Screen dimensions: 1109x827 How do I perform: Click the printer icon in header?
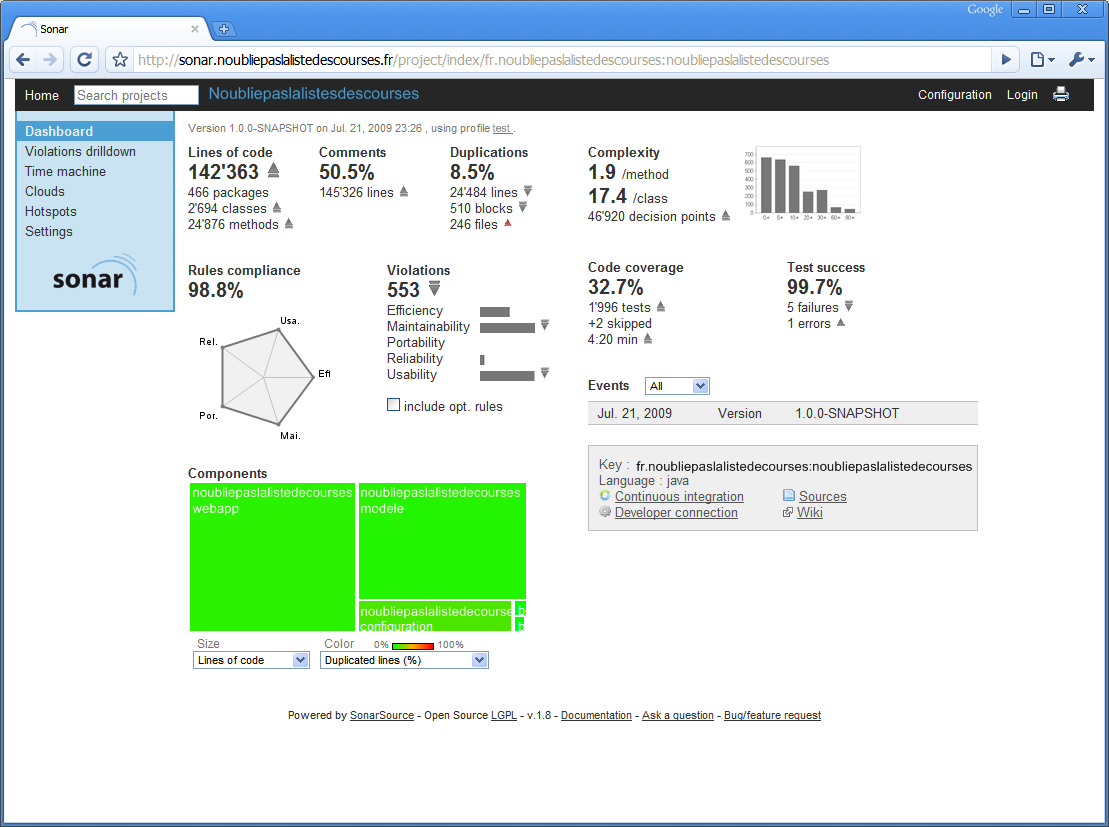click(1061, 95)
